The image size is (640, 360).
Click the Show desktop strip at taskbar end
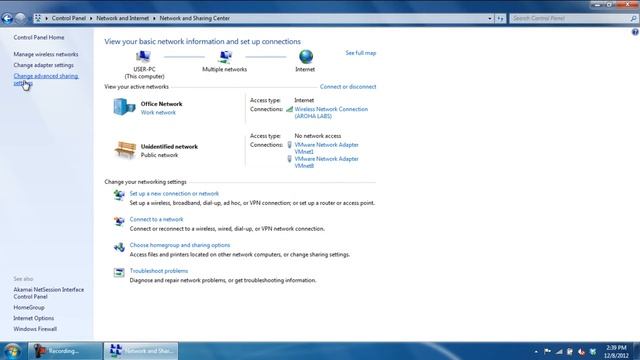(637, 351)
